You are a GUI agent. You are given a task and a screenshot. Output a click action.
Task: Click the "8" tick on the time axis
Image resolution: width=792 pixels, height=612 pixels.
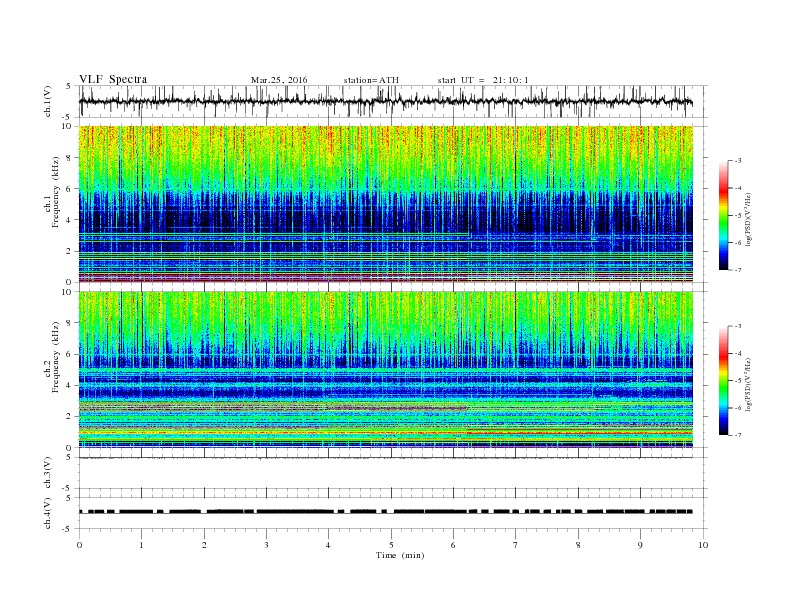[x=578, y=545]
